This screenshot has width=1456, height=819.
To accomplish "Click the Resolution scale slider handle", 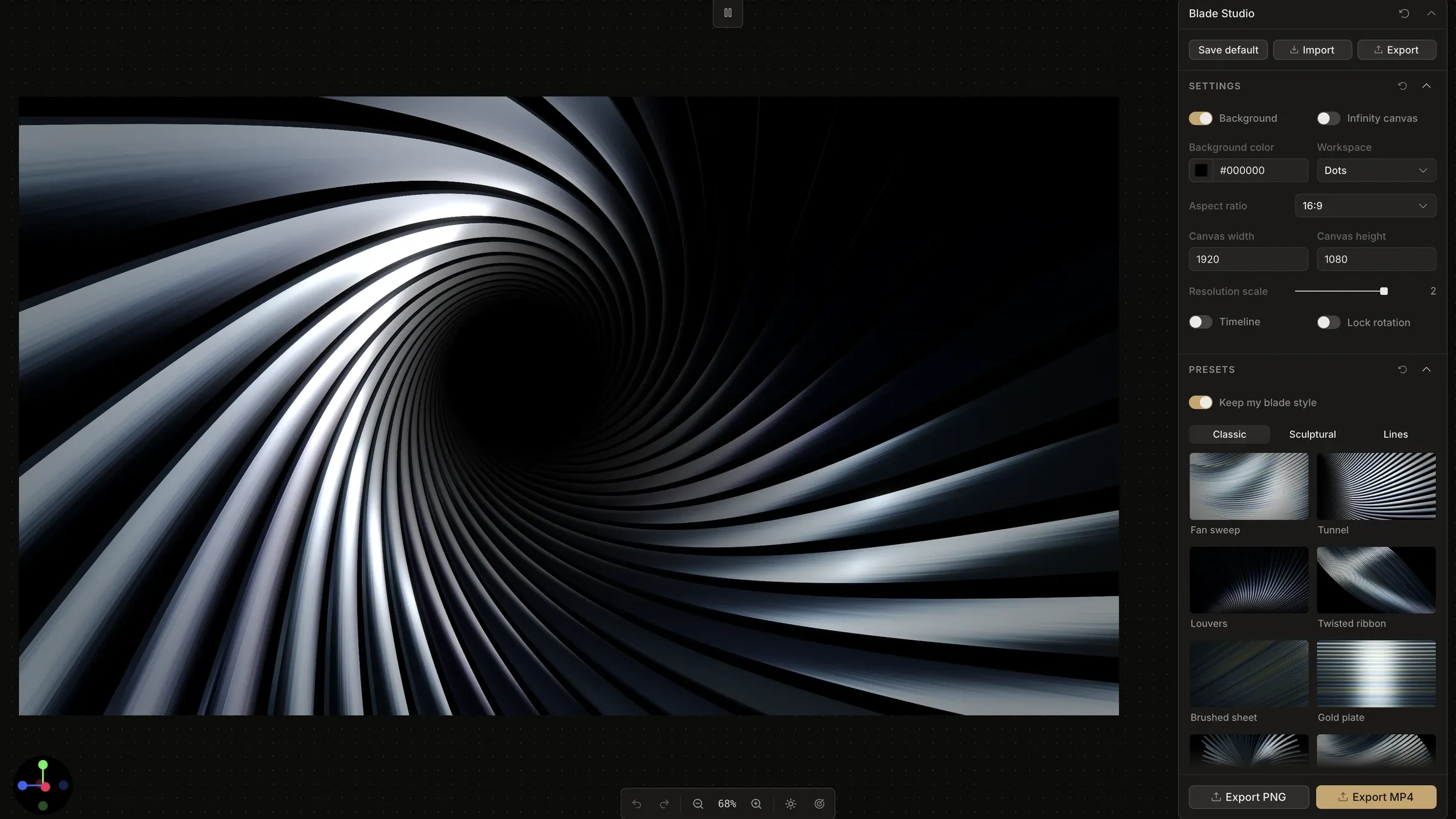I will [x=1384, y=291].
